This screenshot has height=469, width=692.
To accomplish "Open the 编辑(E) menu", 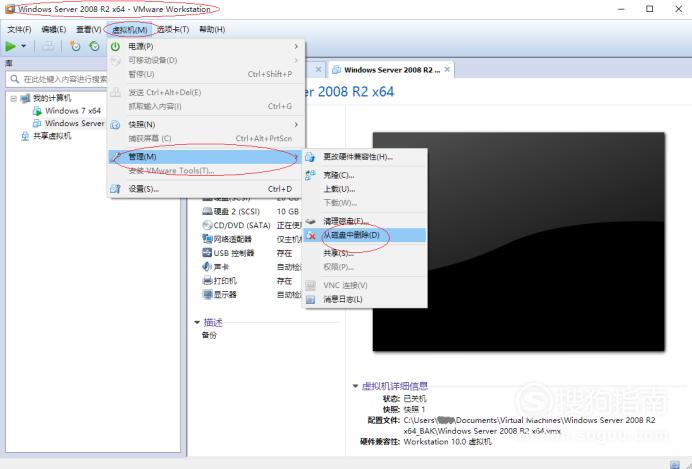I will click(x=53, y=30).
